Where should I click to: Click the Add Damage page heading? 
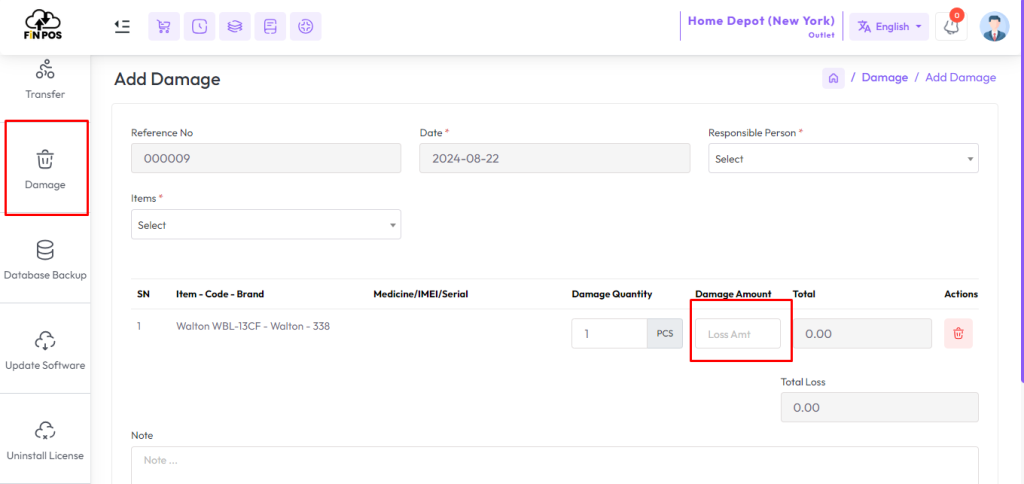tap(167, 80)
